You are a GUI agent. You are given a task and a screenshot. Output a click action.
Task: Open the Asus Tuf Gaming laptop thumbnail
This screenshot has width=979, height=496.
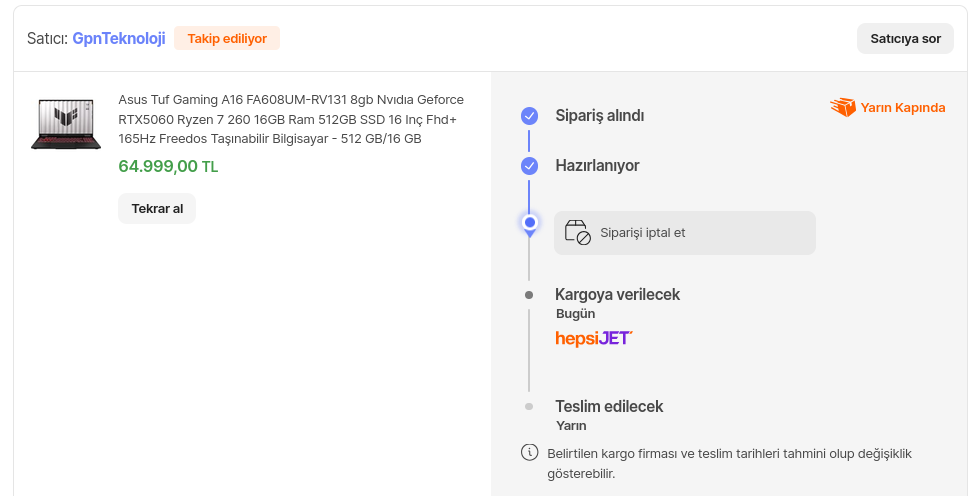(66, 124)
